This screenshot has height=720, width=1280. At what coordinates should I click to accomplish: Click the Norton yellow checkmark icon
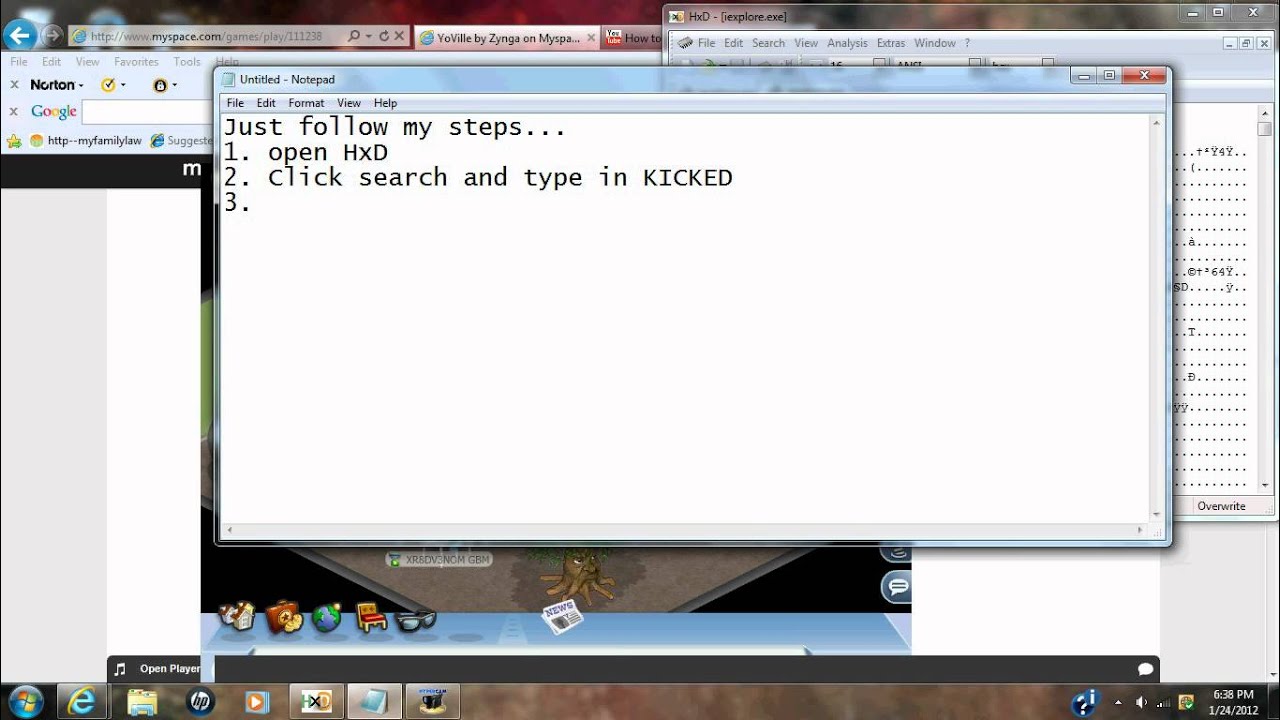(x=109, y=85)
